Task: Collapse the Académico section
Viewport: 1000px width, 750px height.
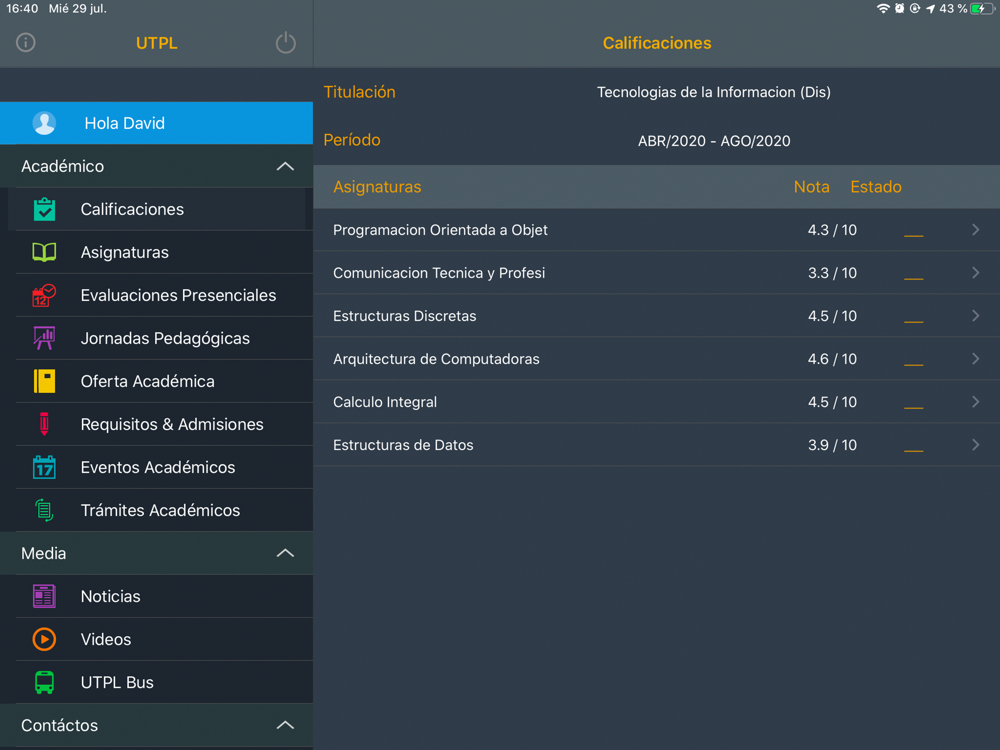Action: tap(285, 166)
